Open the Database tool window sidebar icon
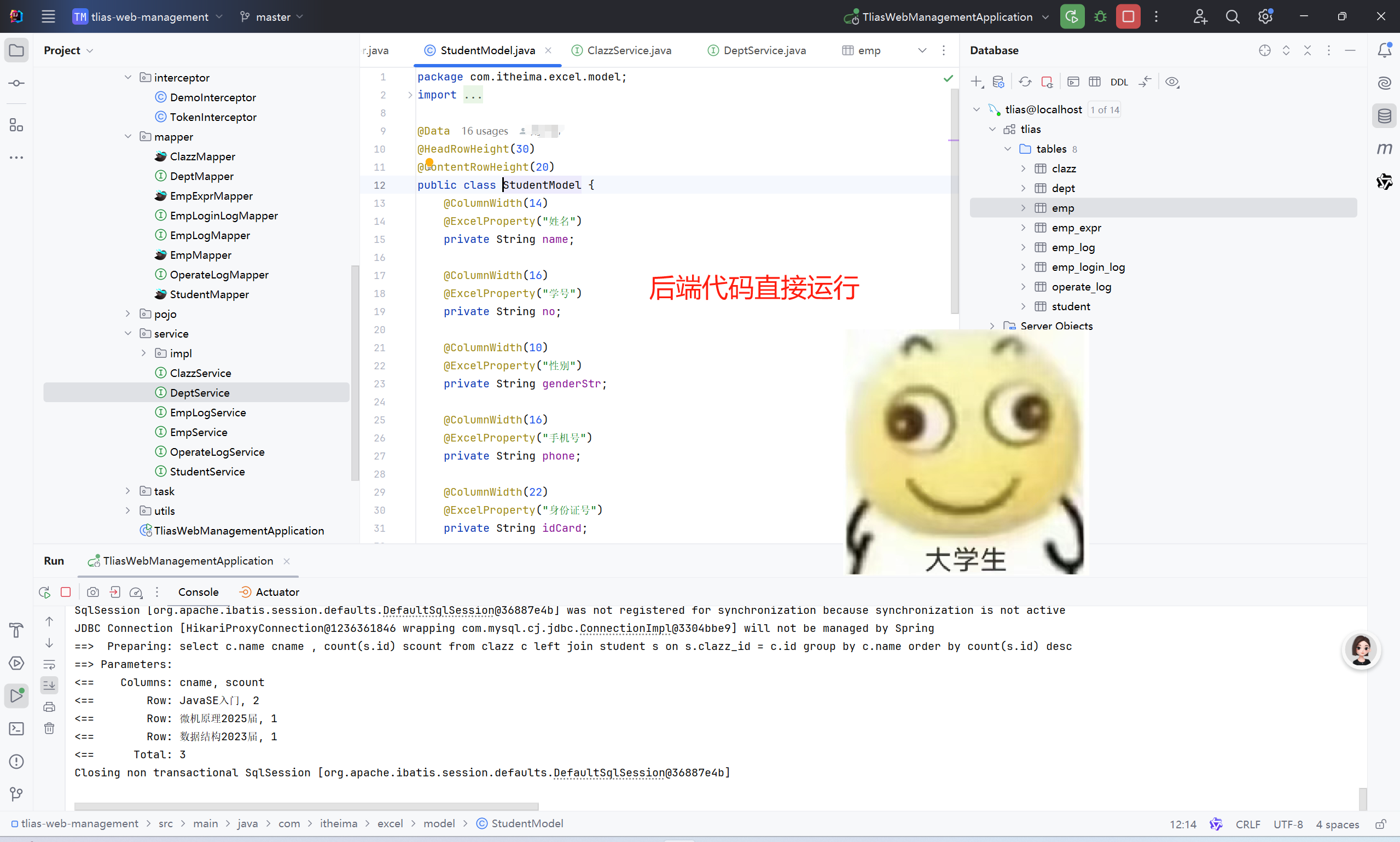Image resolution: width=1400 pixels, height=842 pixels. point(1384,117)
